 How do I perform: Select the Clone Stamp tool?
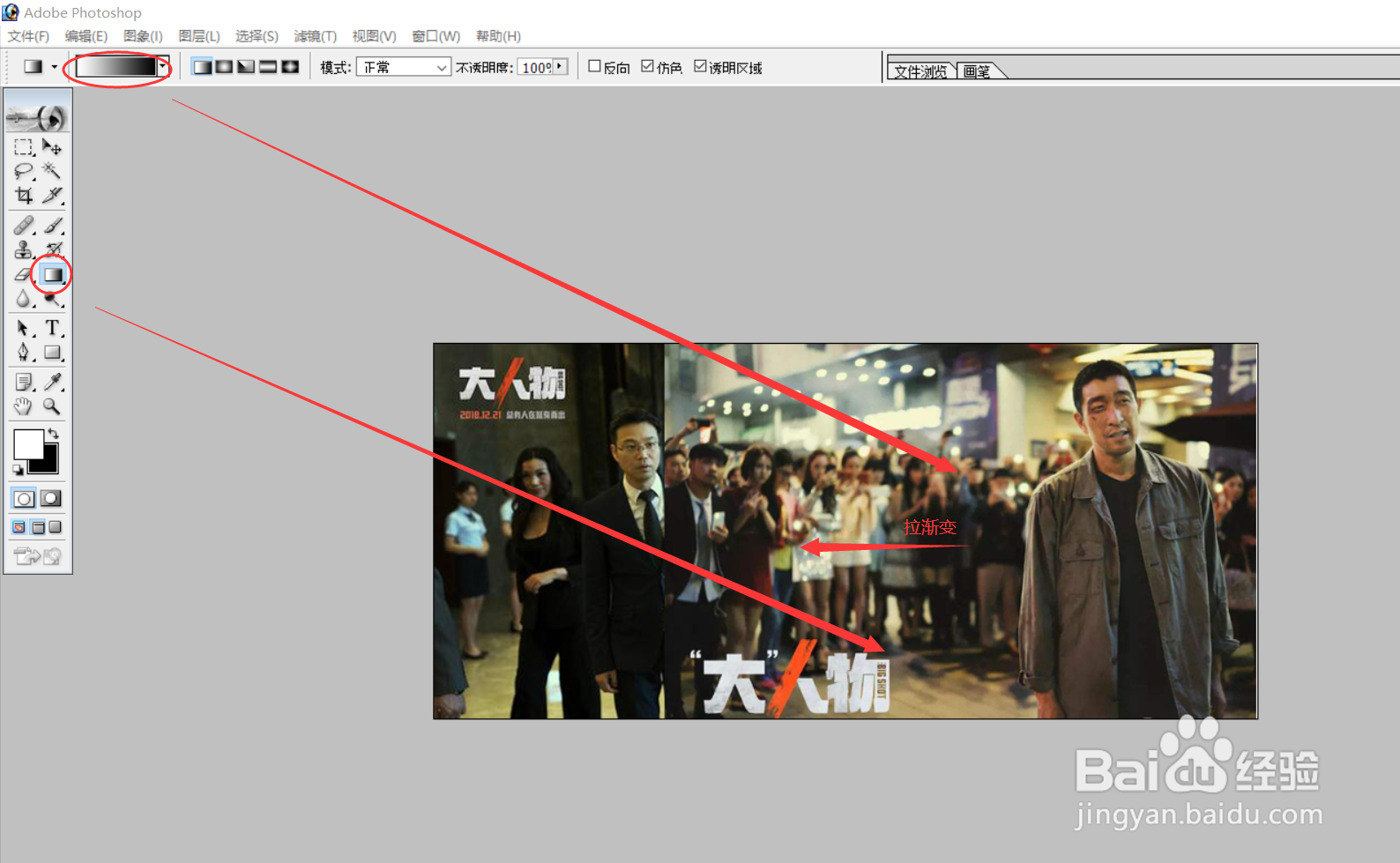(24, 249)
